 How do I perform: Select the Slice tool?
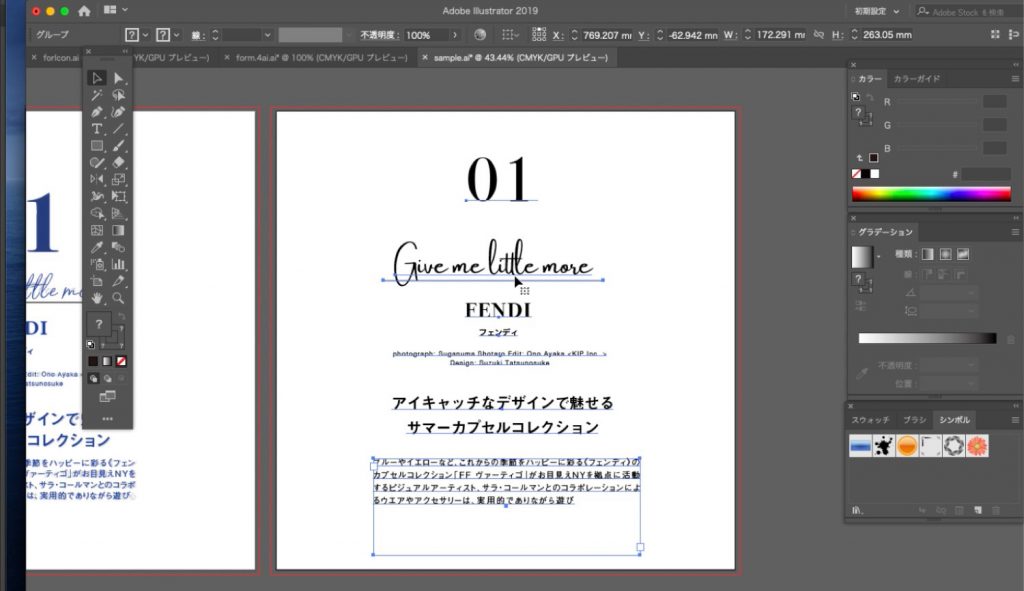(118, 281)
